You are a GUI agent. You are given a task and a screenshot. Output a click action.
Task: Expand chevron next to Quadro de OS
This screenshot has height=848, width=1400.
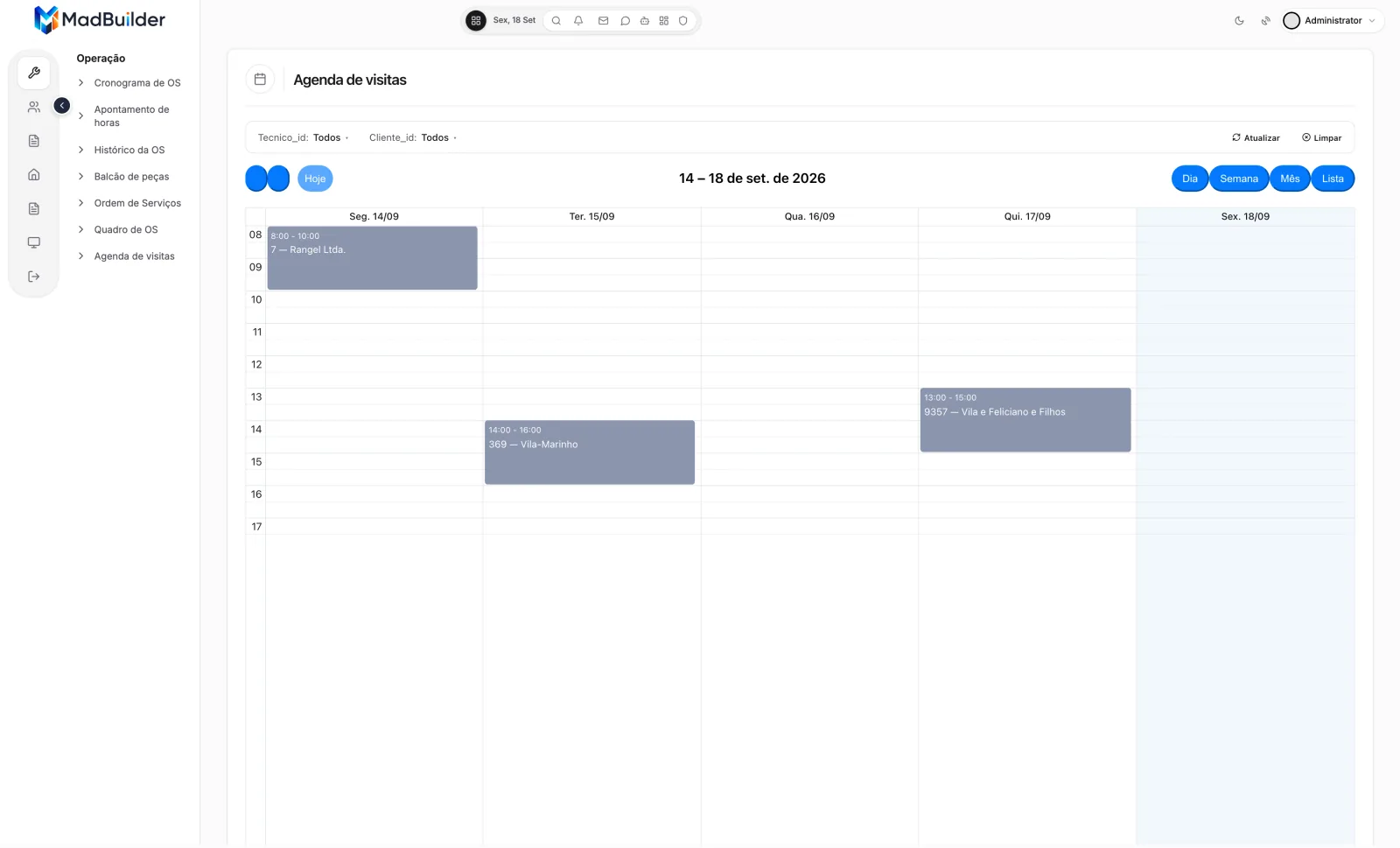(80, 229)
